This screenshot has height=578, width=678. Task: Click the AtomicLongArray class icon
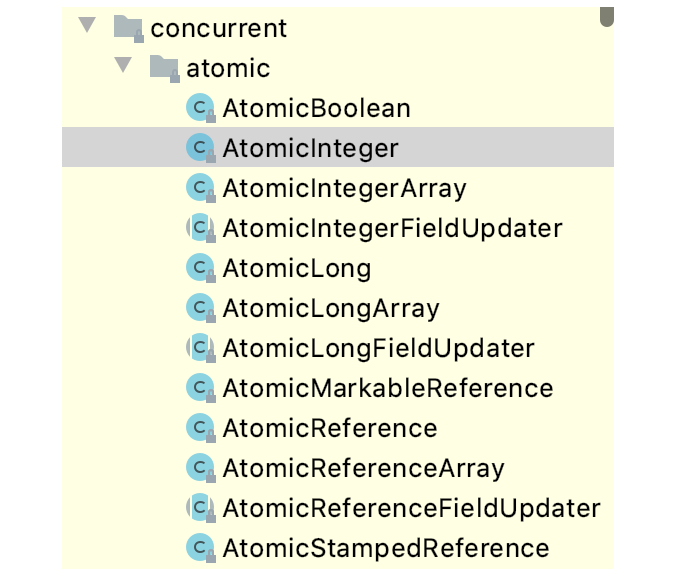tap(201, 308)
